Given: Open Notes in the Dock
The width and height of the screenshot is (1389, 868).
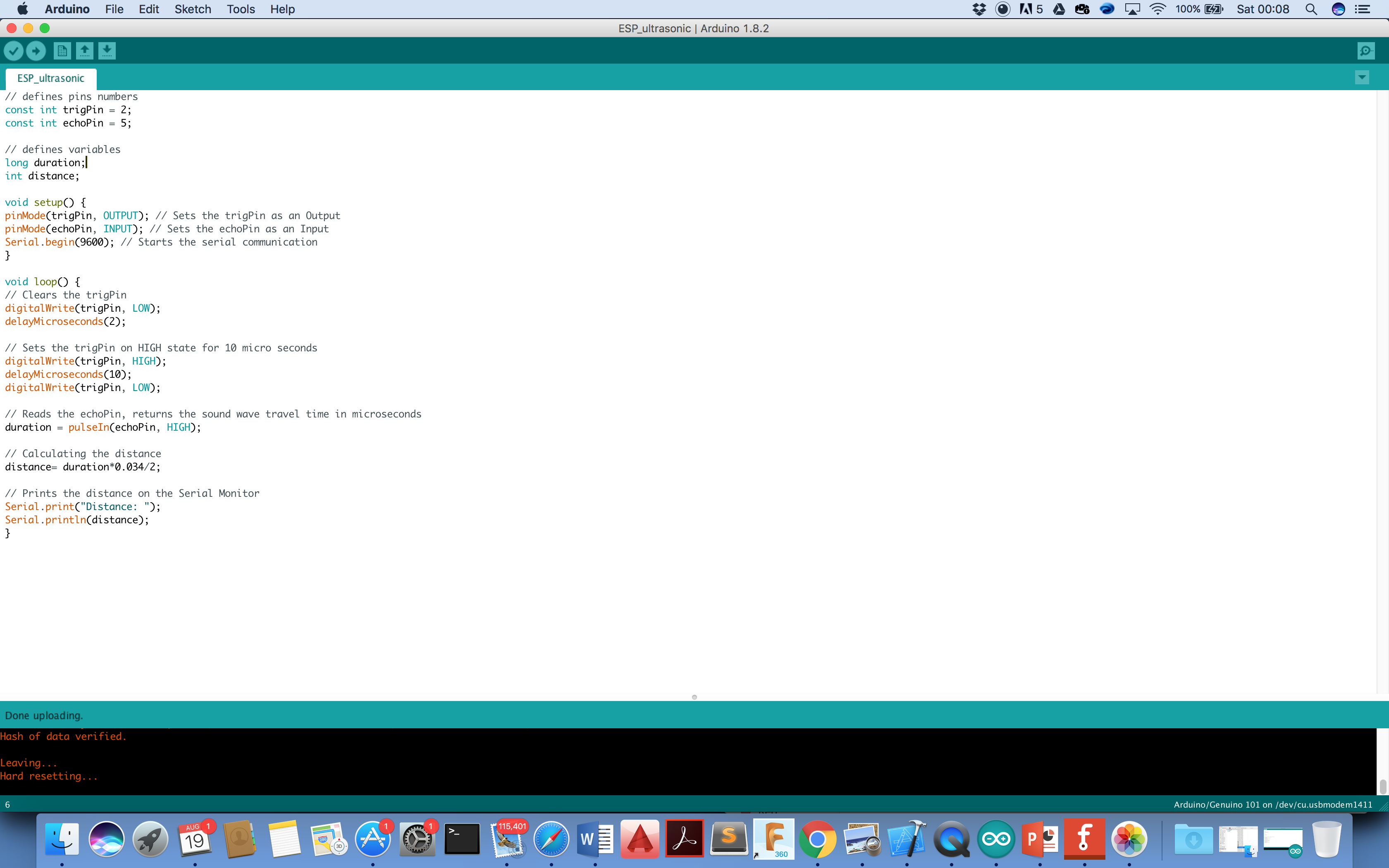Looking at the screenshot, I should [x=284, y=839].
